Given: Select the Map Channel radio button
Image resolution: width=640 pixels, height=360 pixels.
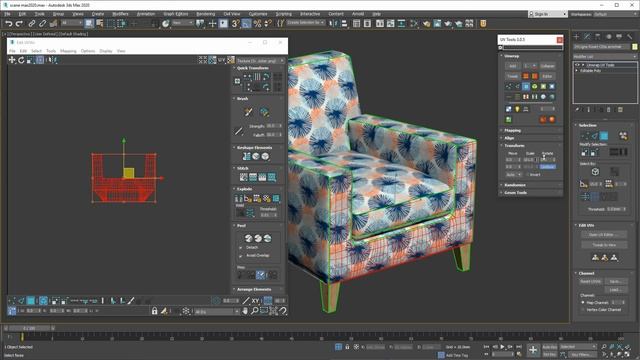Looking at the screenshot, I should click(583, 302).
